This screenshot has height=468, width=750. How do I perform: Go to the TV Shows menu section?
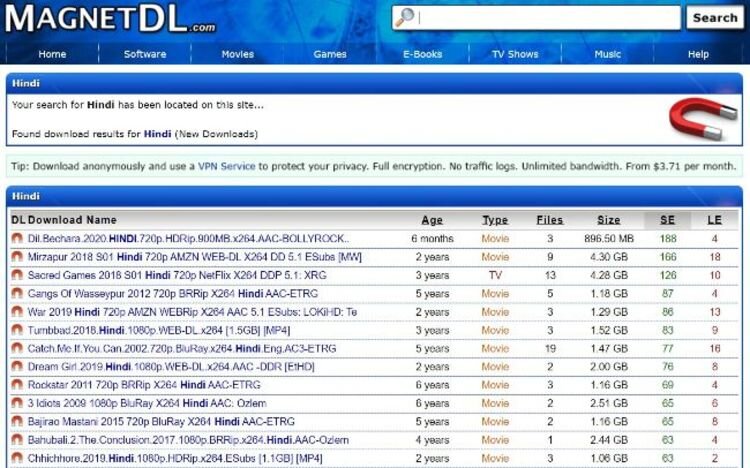(x=515, y=54)
